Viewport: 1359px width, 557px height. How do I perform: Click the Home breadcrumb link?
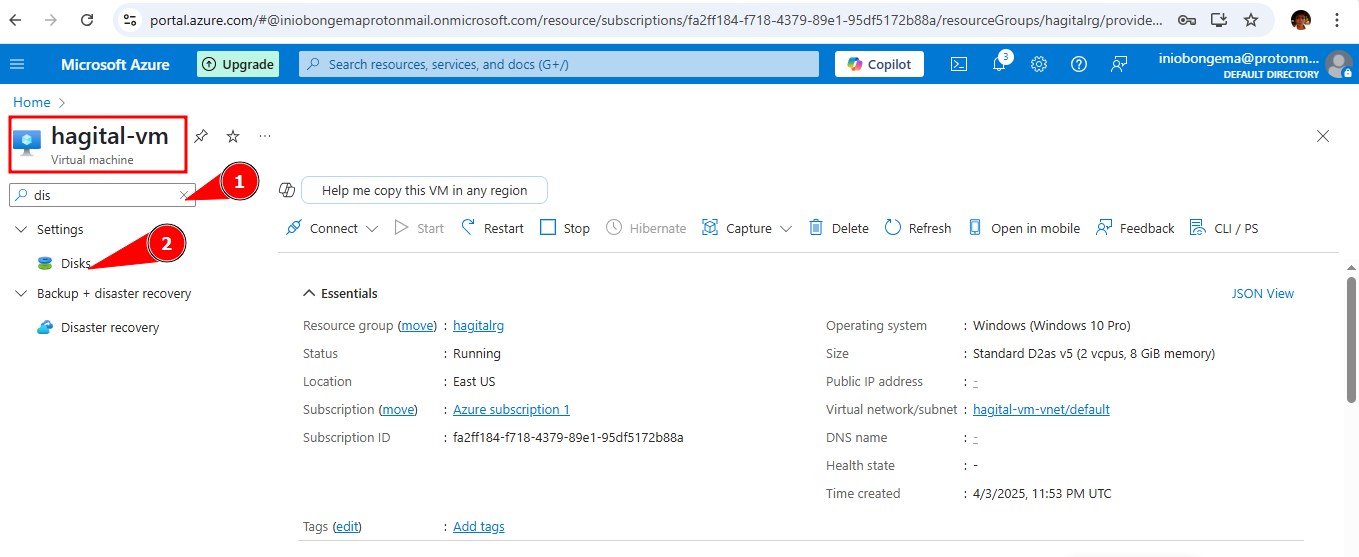pyautogui.click(x=32, y=102)
